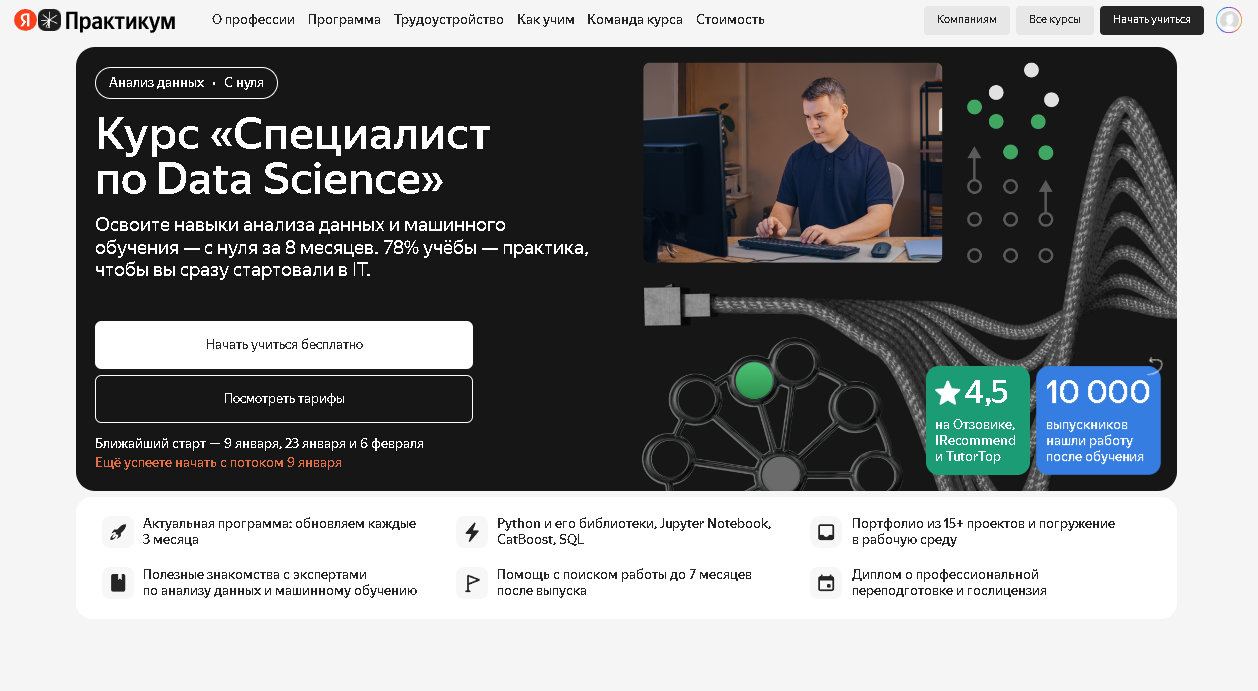Open the Трудоустройство section
This screenshot has width=1258, height=691.
(x=449, y=20)
